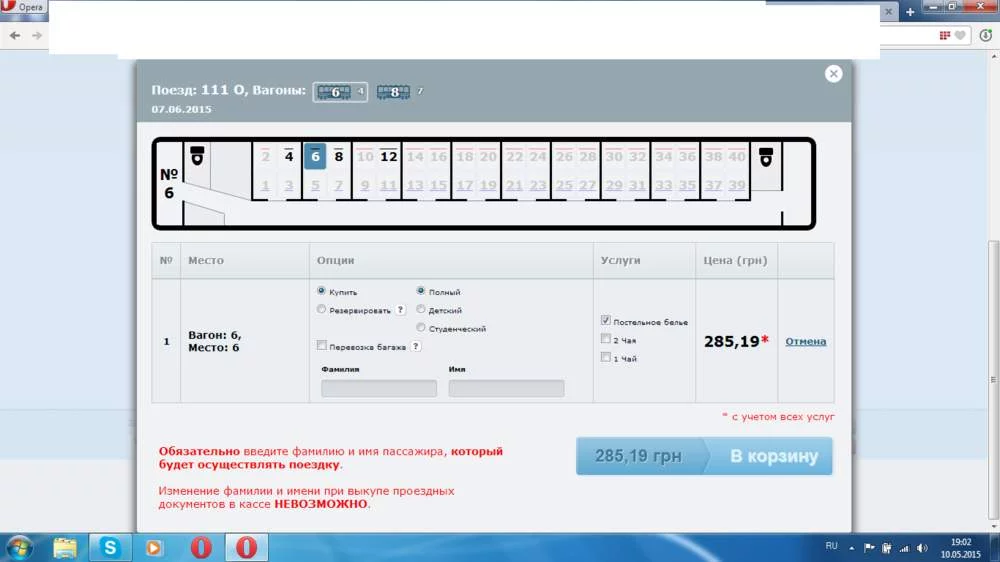Select the Студенческий ticket type
1000x562 pixels.
click(x=420, y=328)
